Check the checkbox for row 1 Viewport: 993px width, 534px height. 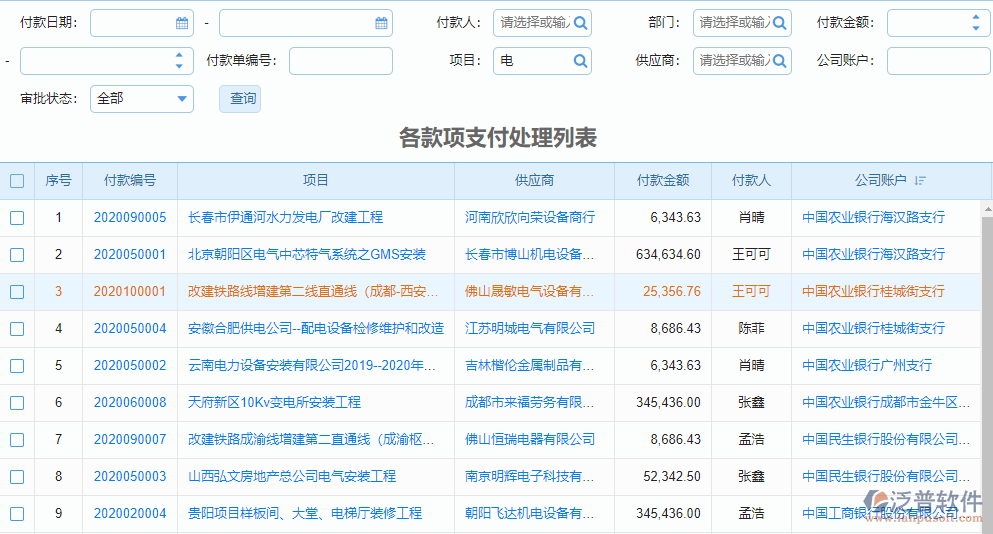17,218
